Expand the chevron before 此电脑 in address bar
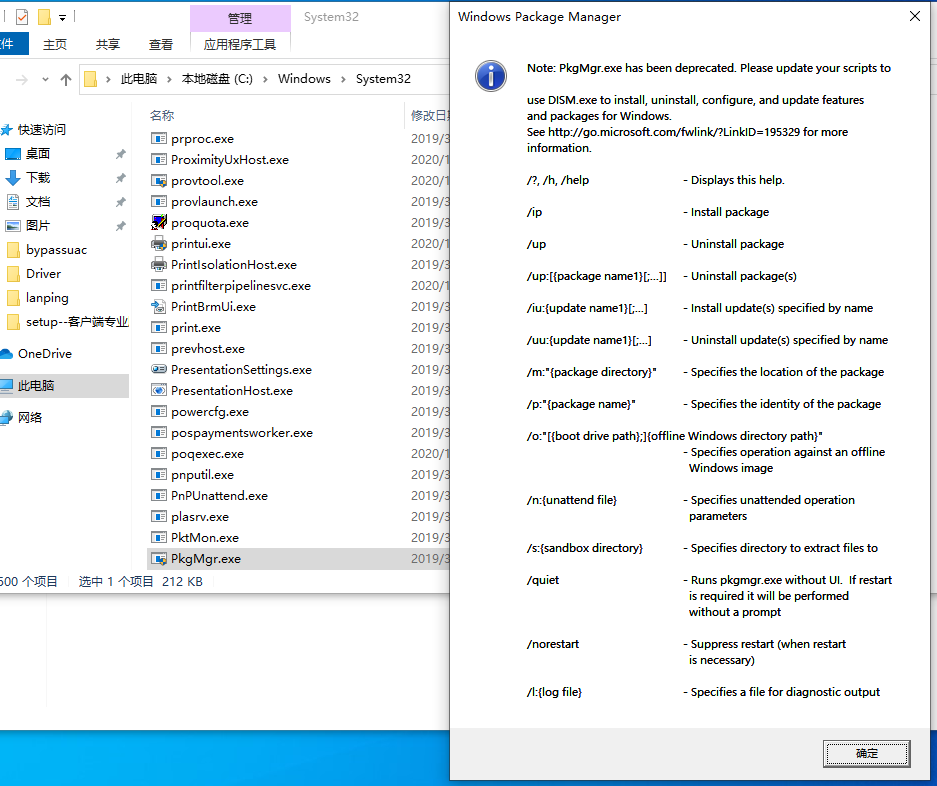937x786 pixels. coord(108,79)
